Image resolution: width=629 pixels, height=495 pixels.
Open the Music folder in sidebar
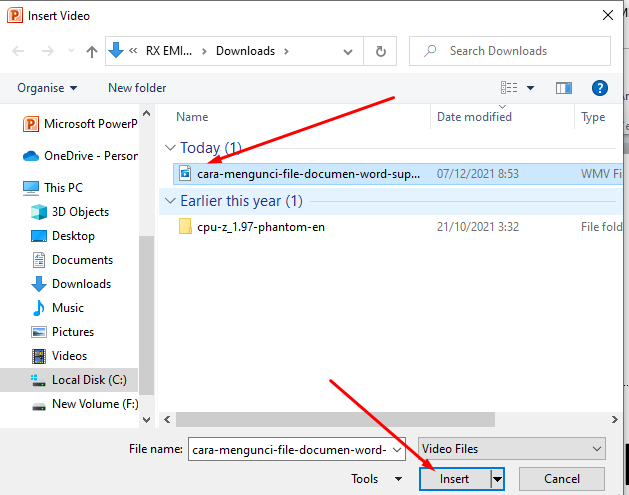[x=68, y=308]
